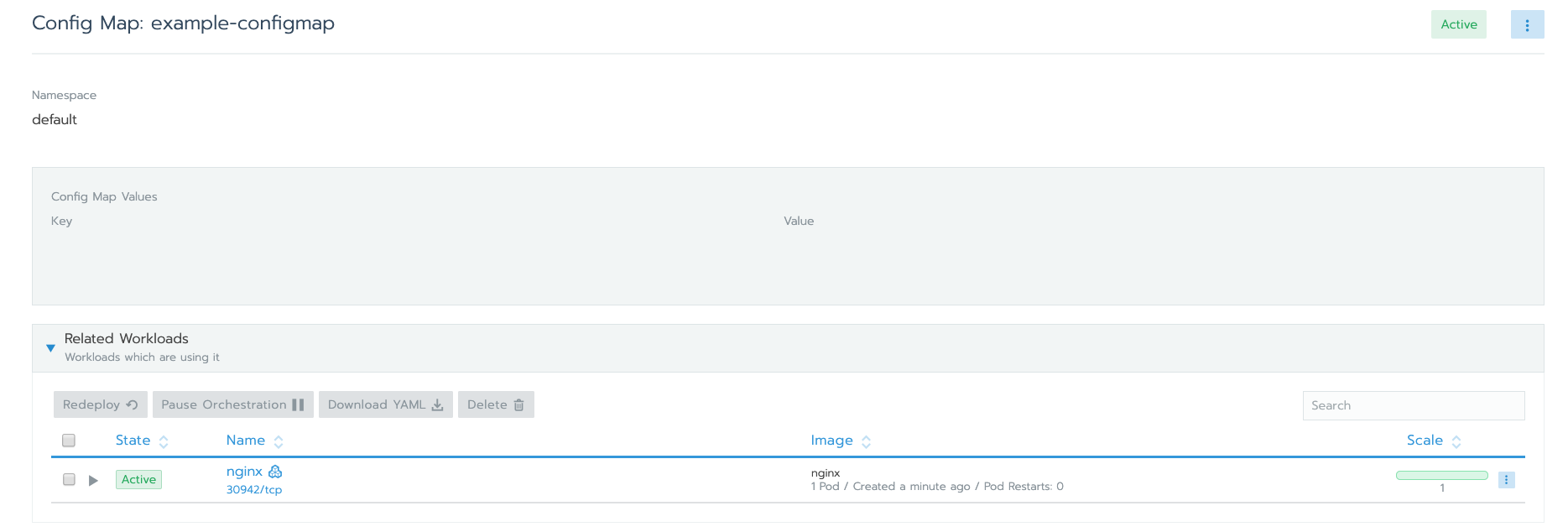Screen dimensions: 1568x532
Task: Select the nginx workload row checkbox
Action: (x=68, y=479)
